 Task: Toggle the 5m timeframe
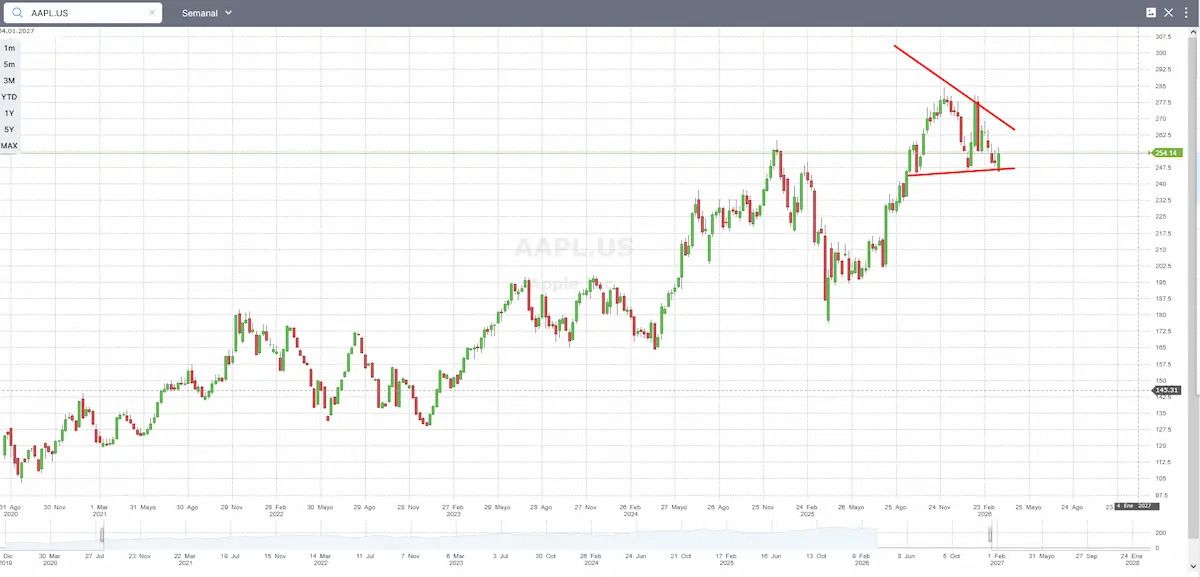click(9, 63)
